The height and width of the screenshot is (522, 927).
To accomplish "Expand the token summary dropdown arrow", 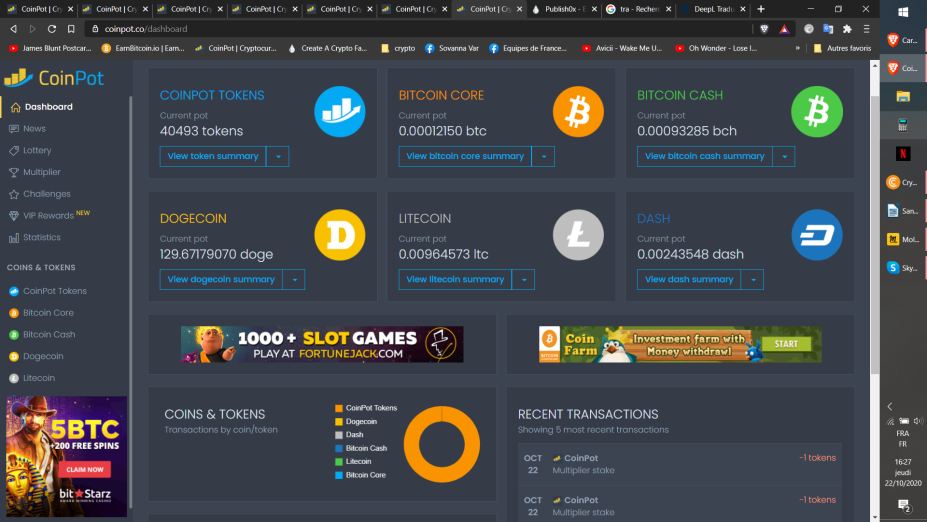I will (278, 157).
